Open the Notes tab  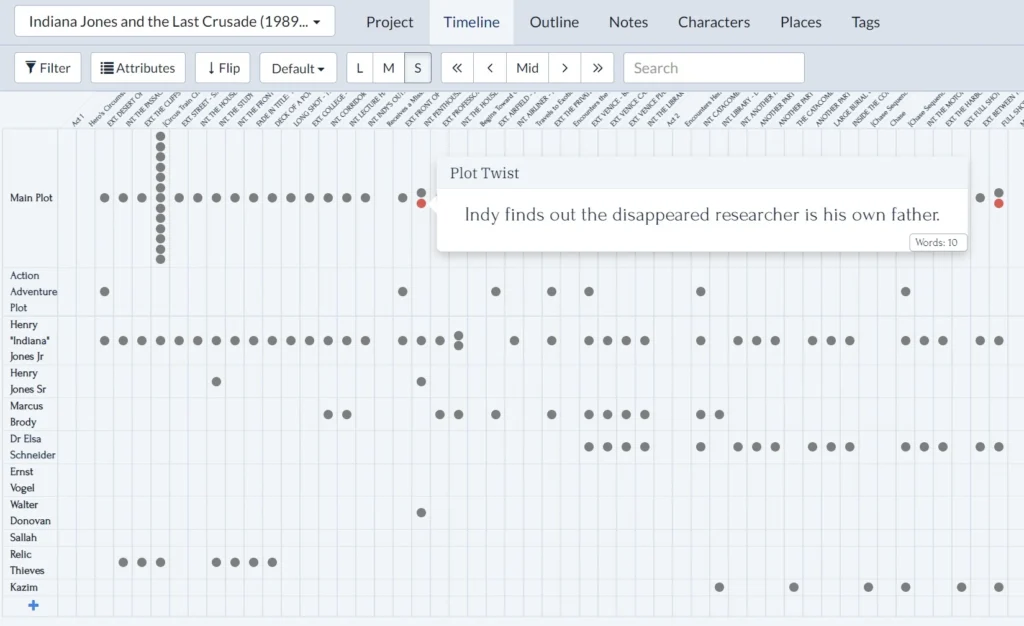628,22
